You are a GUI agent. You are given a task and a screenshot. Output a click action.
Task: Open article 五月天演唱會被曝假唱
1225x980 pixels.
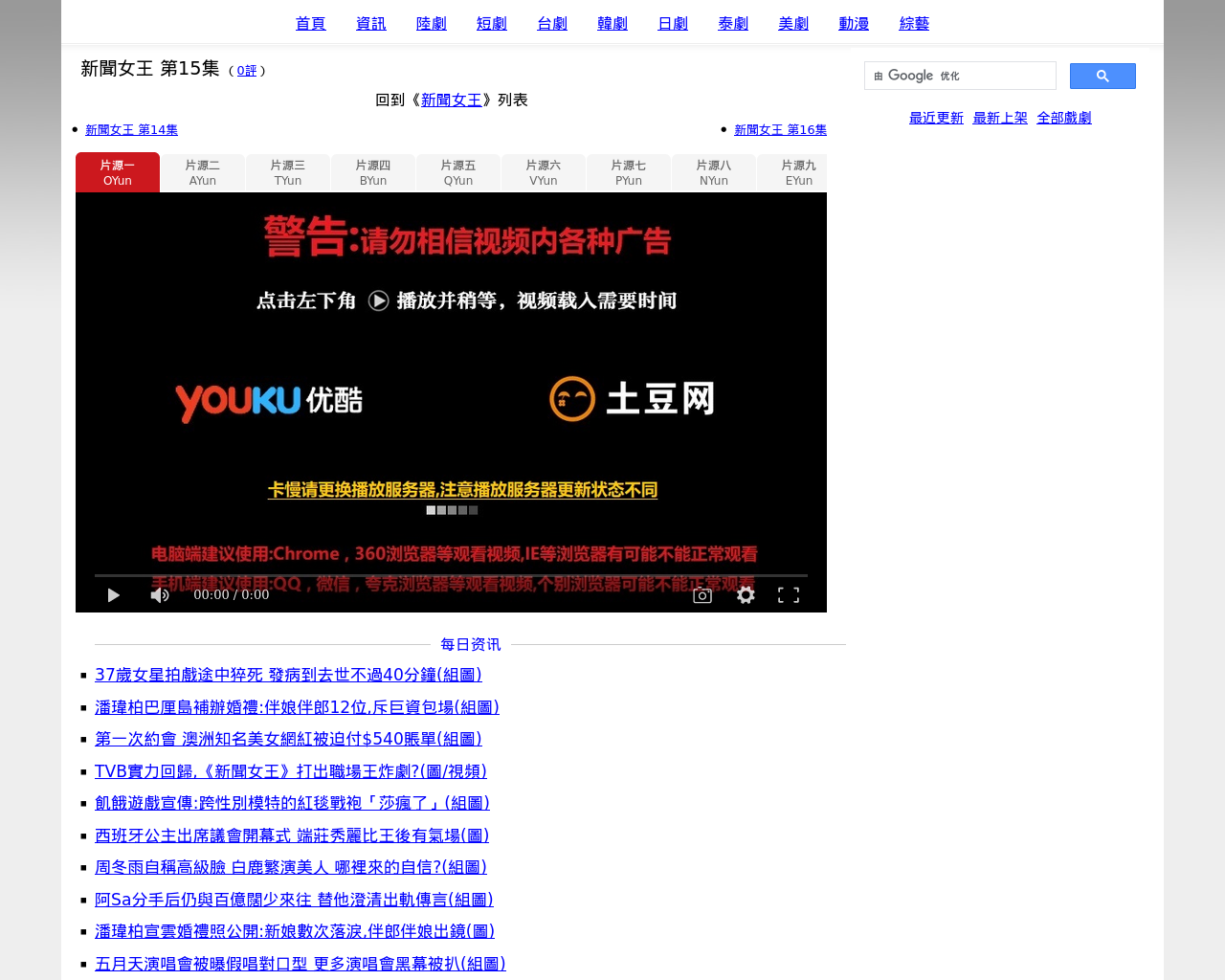[301, 964]
